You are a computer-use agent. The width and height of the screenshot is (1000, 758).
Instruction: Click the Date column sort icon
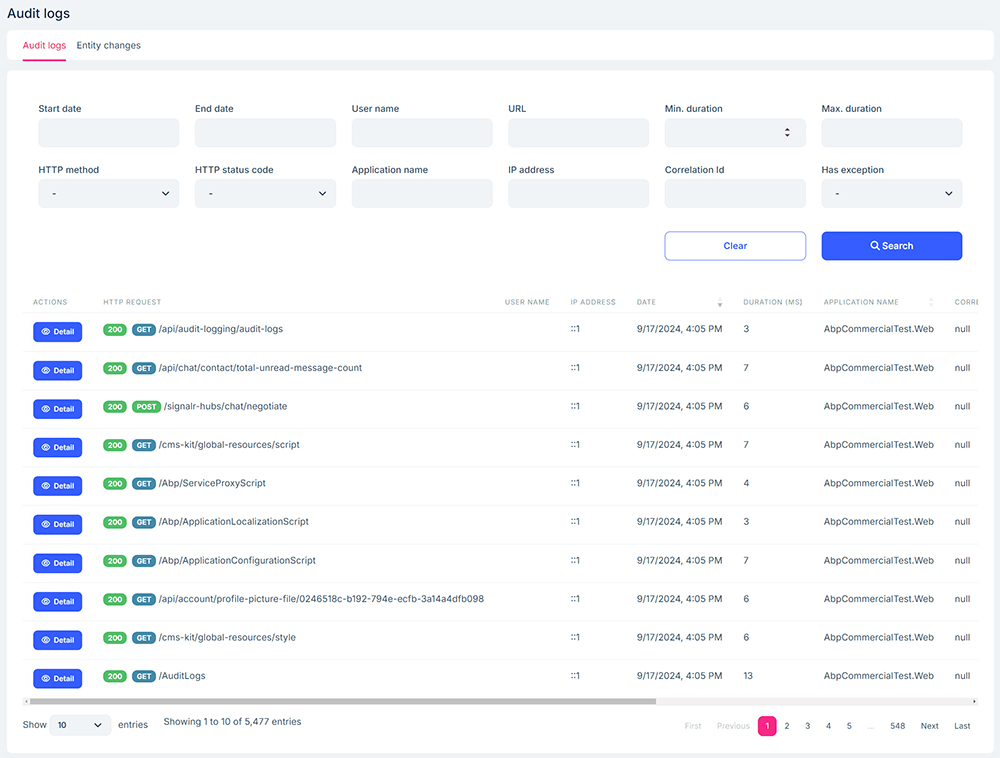click(x=720, y=302)
